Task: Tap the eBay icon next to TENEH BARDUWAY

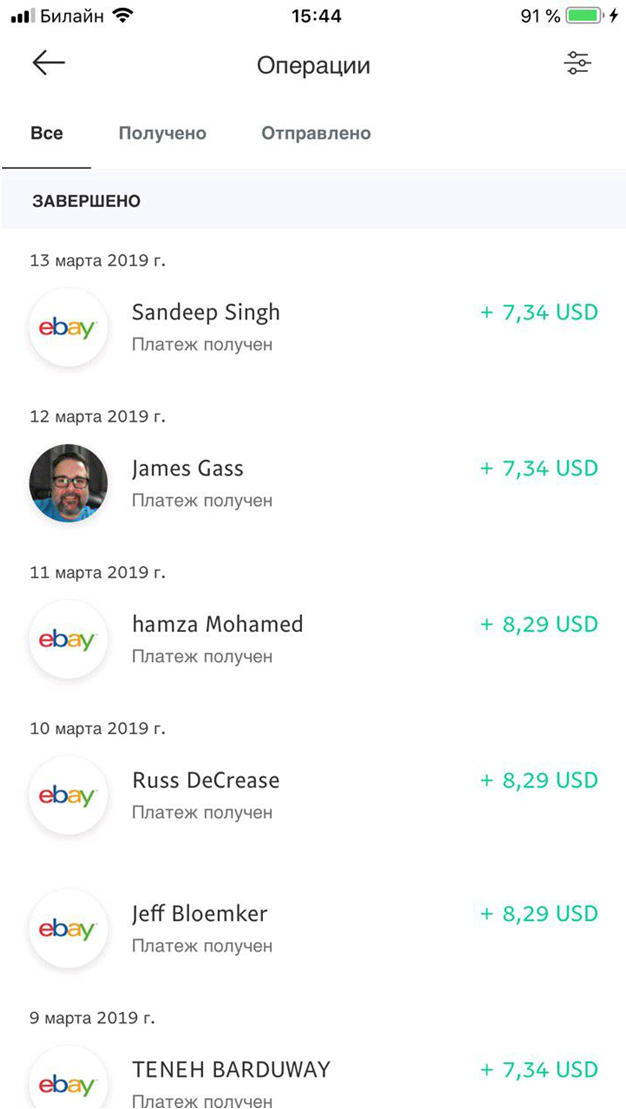Action: 68,1078
